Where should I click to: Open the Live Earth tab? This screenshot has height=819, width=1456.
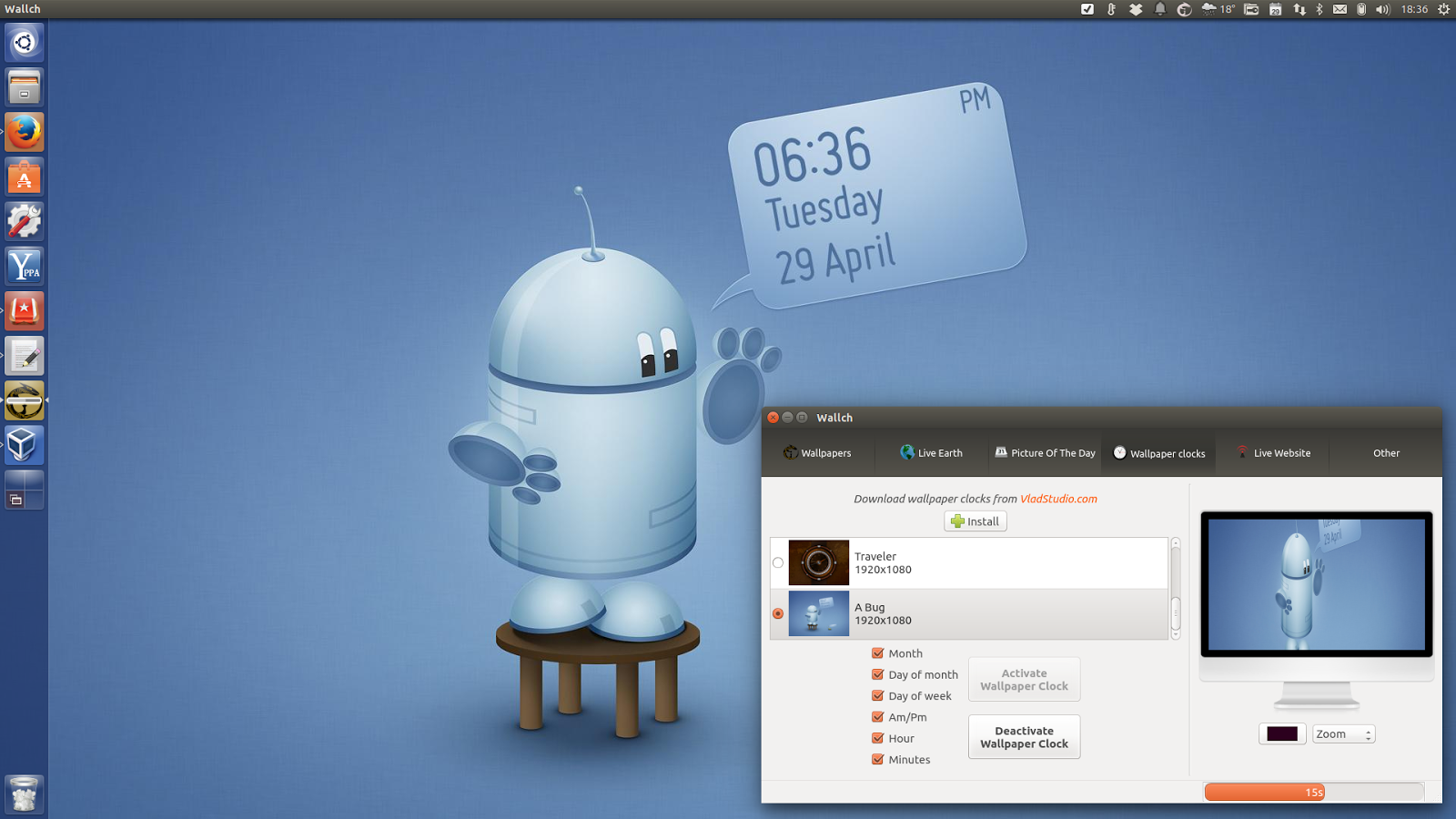932,452
